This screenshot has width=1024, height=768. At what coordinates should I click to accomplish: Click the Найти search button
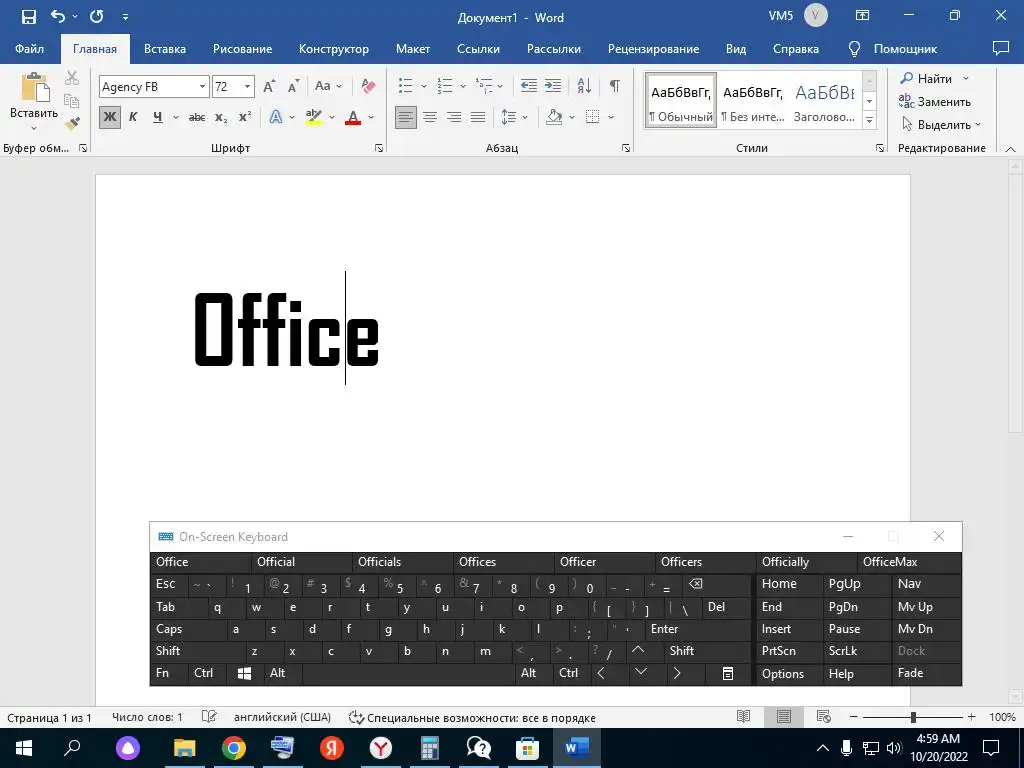(x=934, y=78)
